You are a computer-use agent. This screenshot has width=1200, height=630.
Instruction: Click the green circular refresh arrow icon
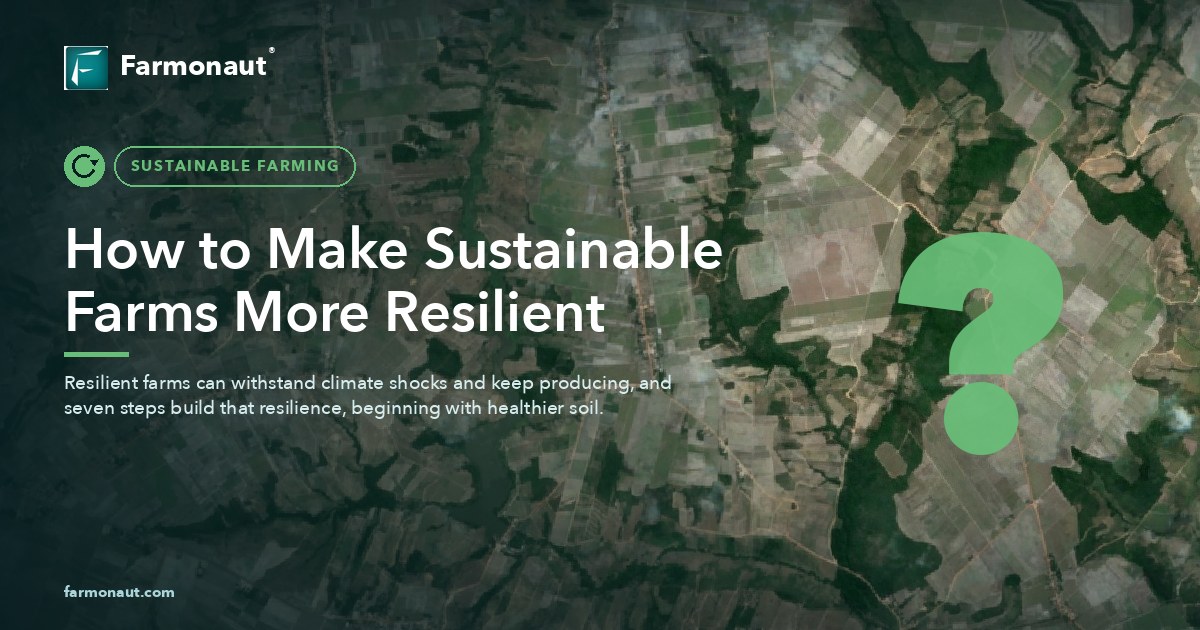pos(84,166)
